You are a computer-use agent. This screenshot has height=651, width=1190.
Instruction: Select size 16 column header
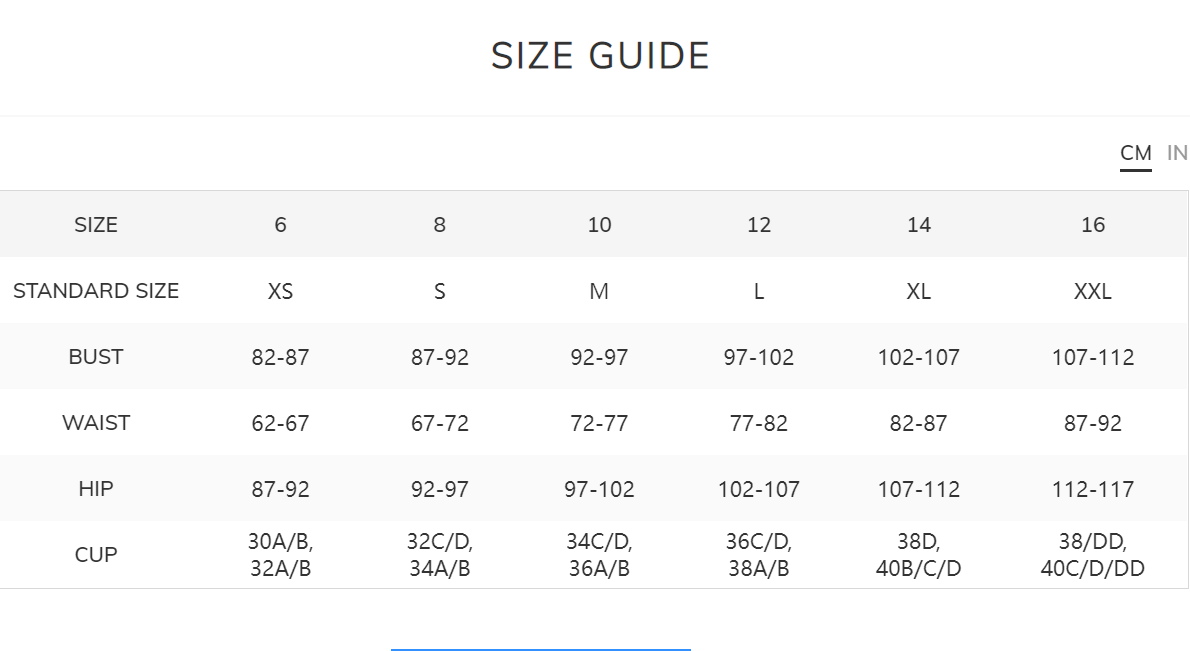click(x=1093, y=225)
